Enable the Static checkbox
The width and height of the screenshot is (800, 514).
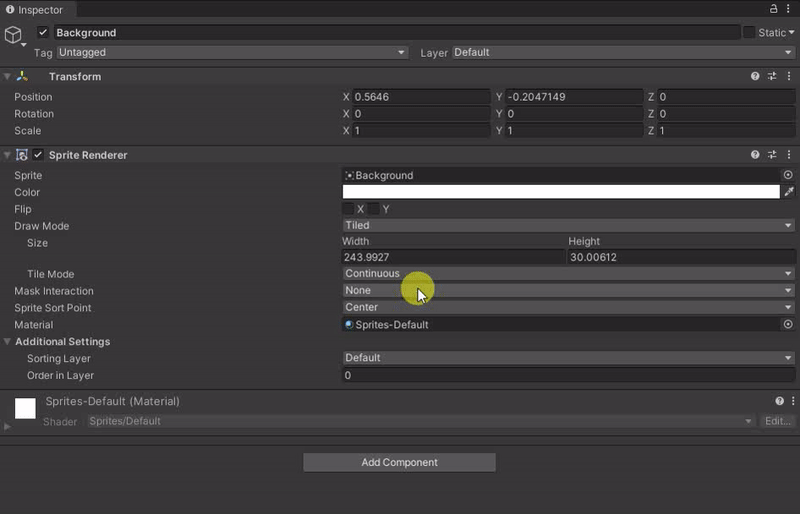[x=749, y=33]
